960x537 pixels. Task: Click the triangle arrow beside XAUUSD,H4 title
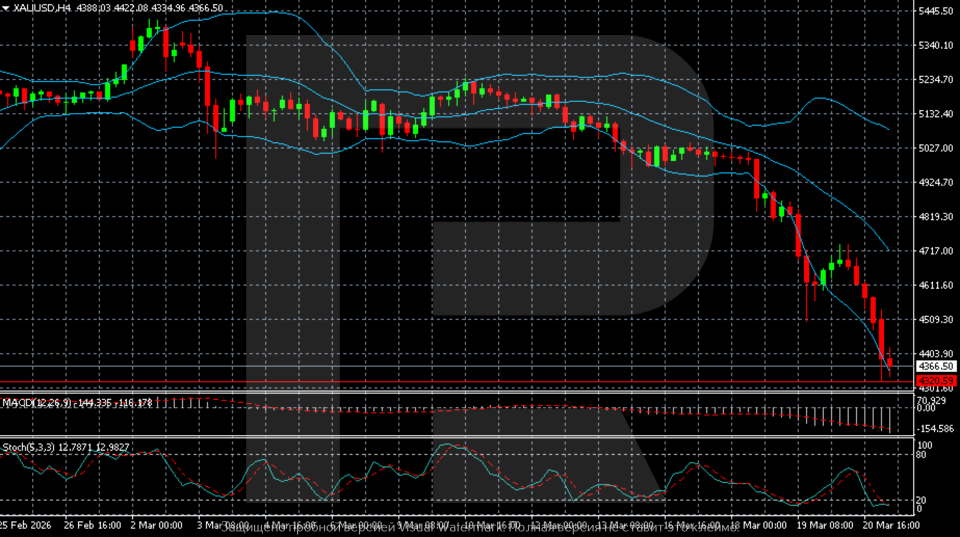[x=7, y=8]
